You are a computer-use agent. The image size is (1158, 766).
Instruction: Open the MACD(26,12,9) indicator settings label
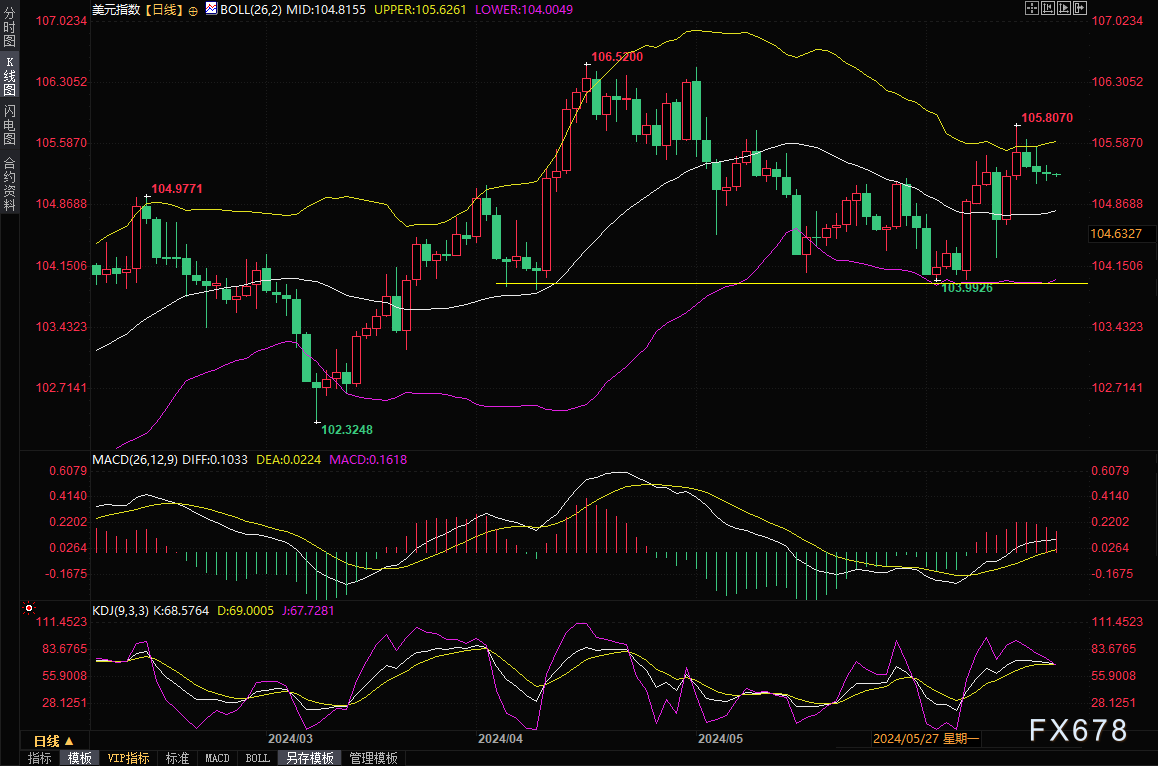(x=136, y=459)
